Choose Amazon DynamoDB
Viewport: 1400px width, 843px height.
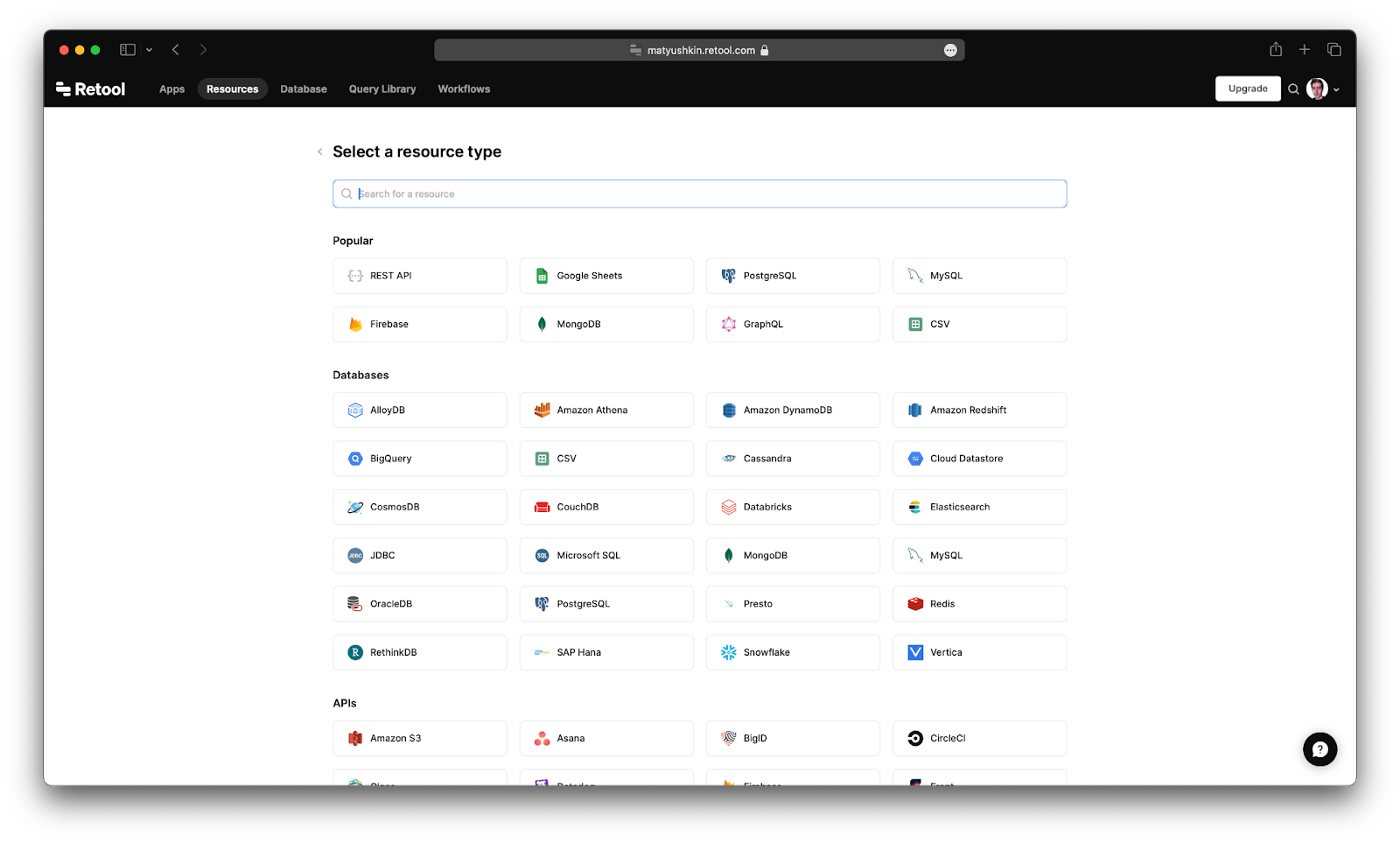tap(793, 410)
